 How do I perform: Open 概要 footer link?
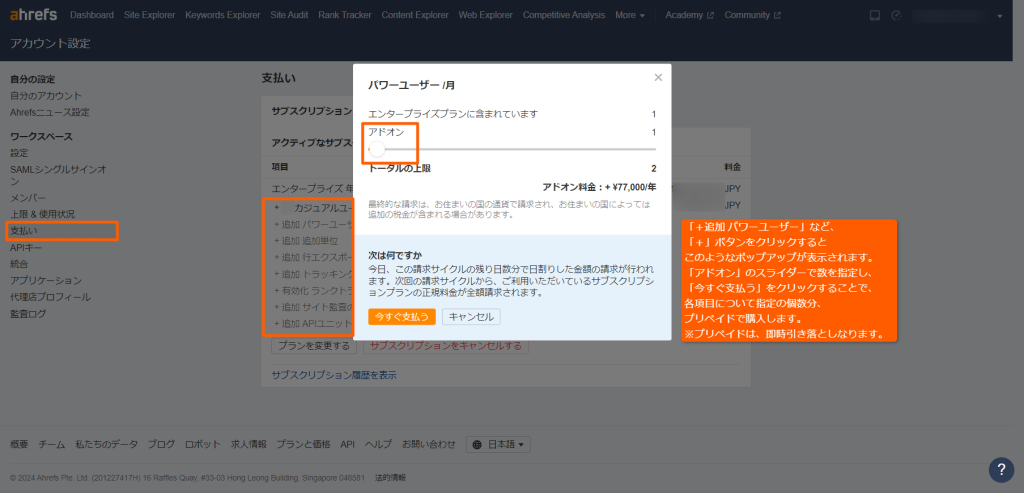[19, 445]
